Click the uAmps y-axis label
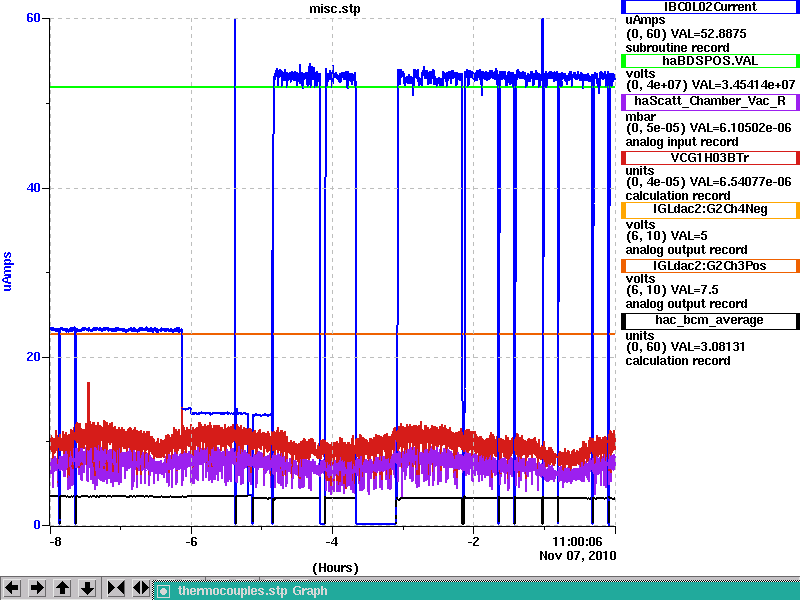 pos(7,271)
